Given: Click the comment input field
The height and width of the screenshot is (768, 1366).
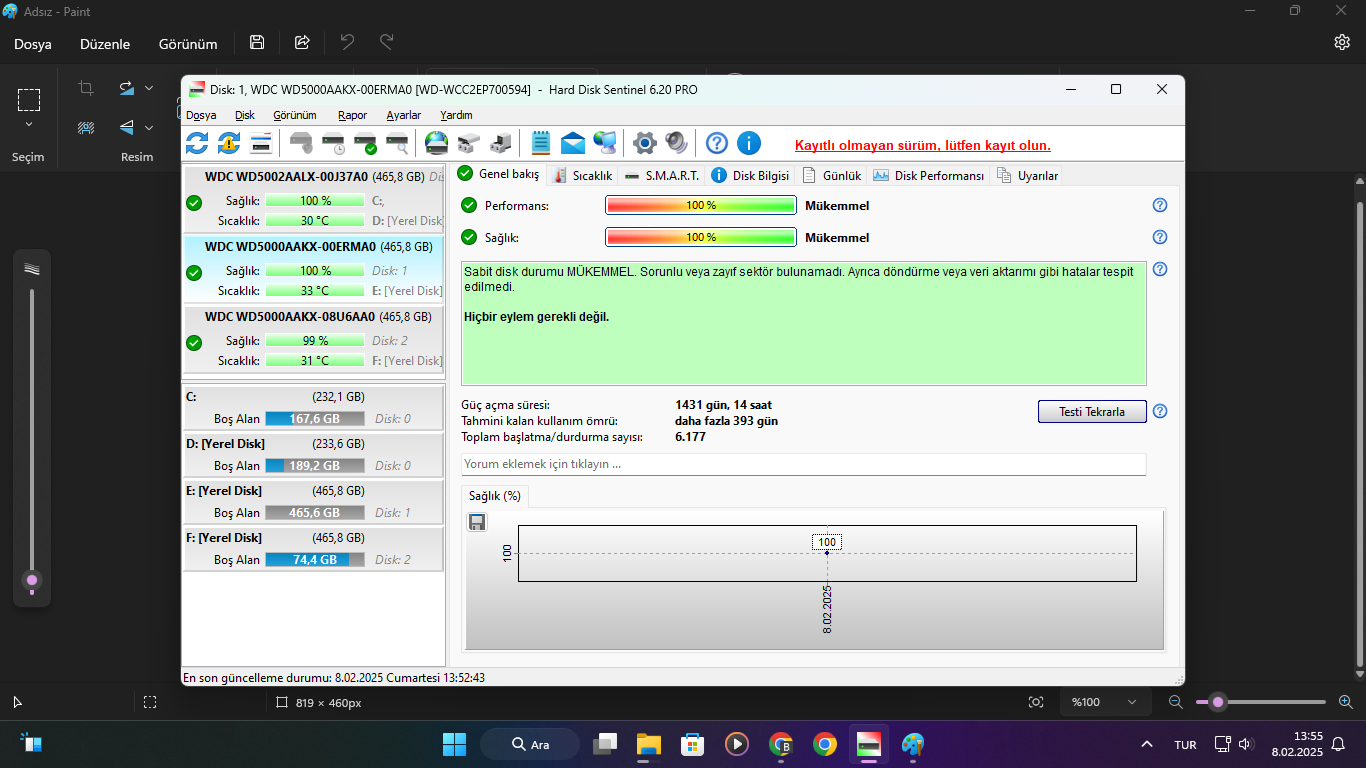Looking at the screenshot, I should point(804,464).
